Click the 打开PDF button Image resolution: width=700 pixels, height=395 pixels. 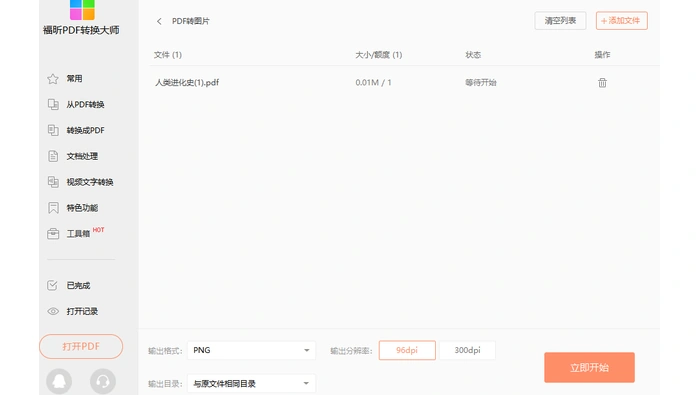click(81, 346)
